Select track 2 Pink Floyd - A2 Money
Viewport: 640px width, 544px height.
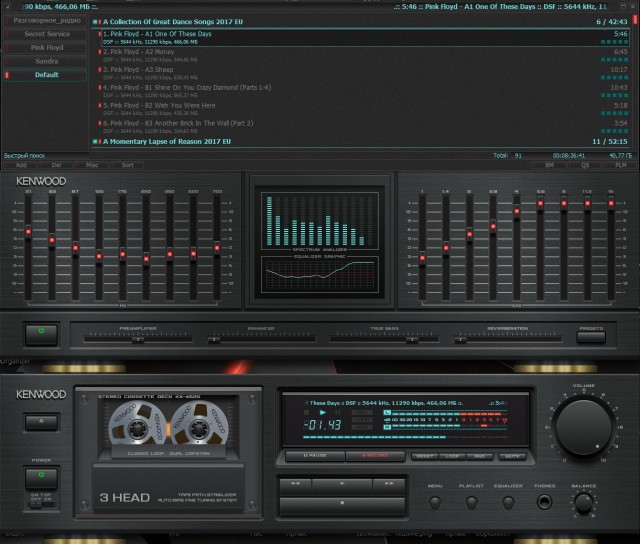[363, 56]
